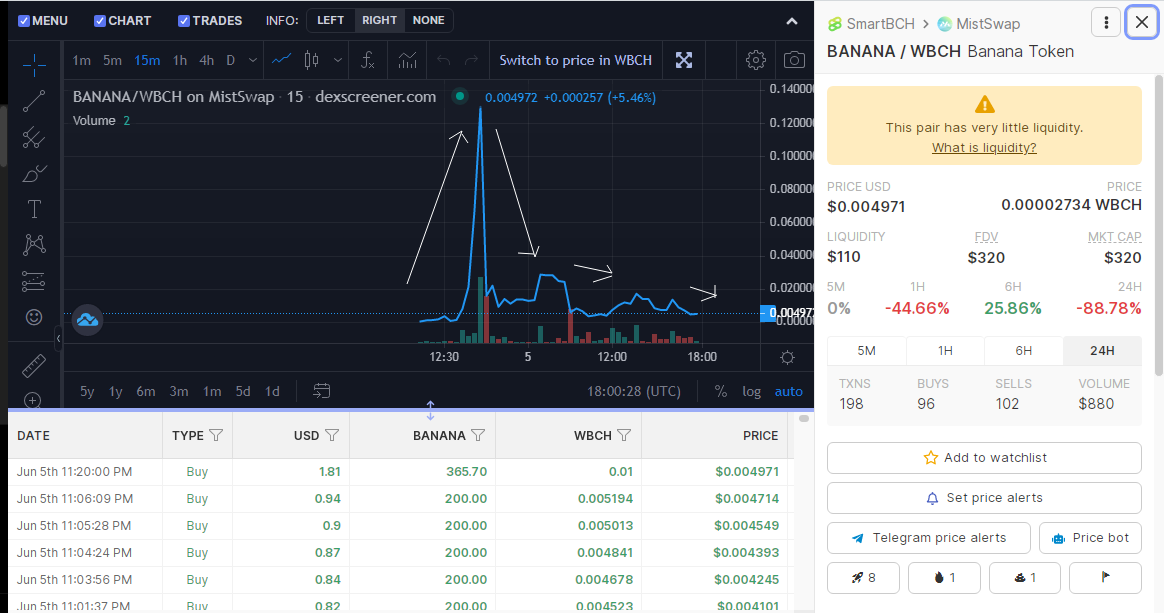Take a chart snapshot with camera icon
The width and height of the screenshot is (1164, 613).
[x=794, y=60]
